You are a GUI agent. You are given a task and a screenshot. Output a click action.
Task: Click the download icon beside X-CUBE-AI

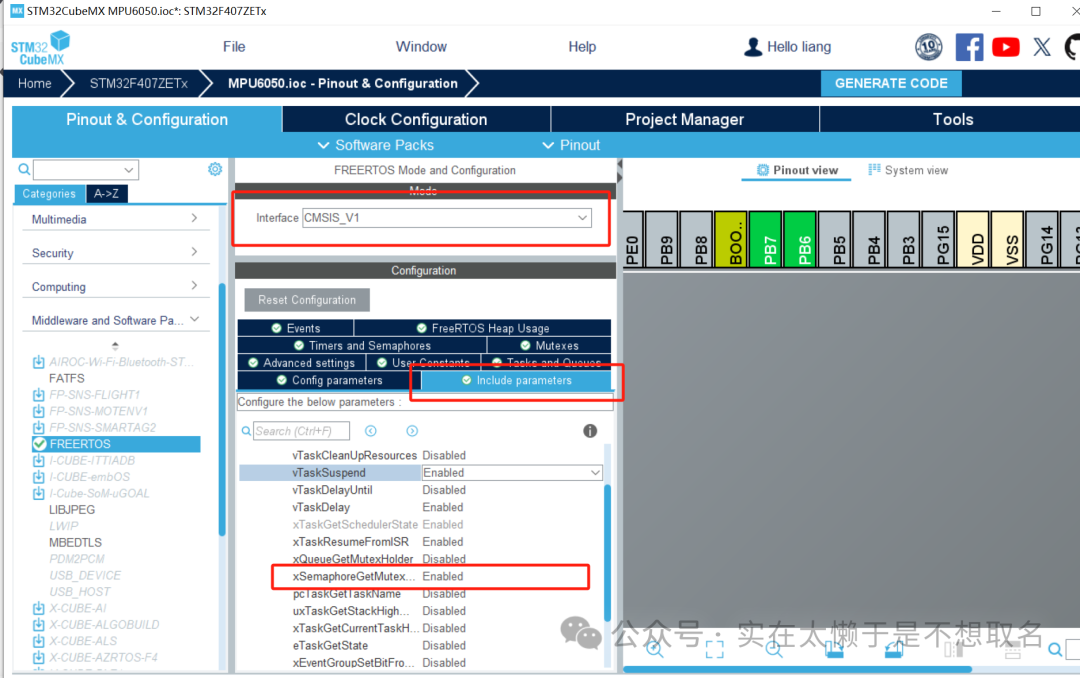click(39, 608)
